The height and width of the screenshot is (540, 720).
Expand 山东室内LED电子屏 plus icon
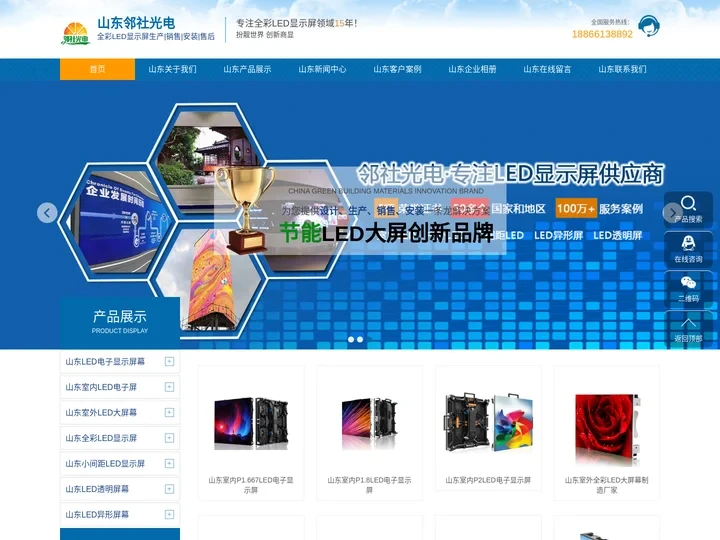(x=169, y=387)
